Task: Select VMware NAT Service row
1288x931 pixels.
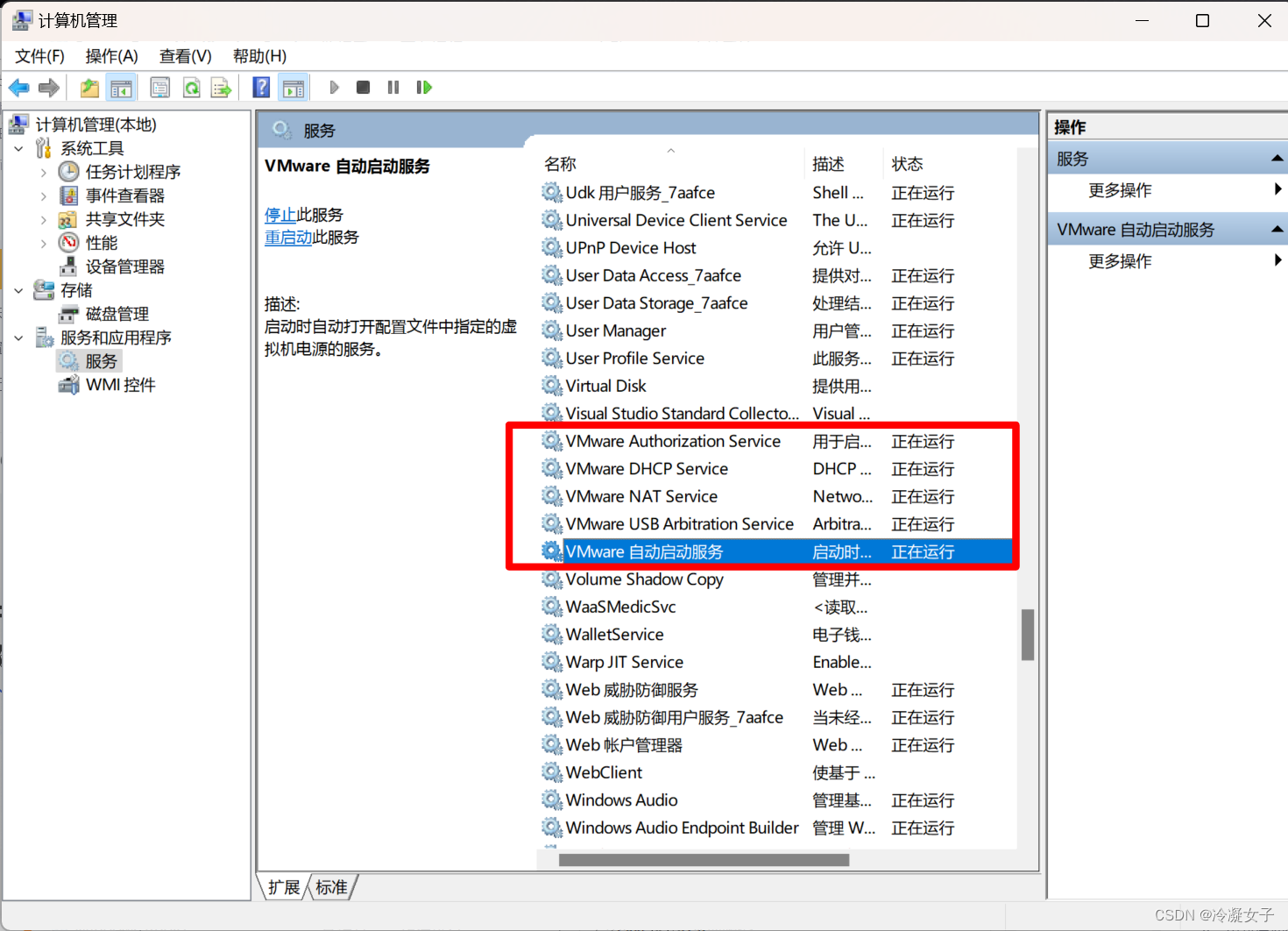Action: click(776, 496)
